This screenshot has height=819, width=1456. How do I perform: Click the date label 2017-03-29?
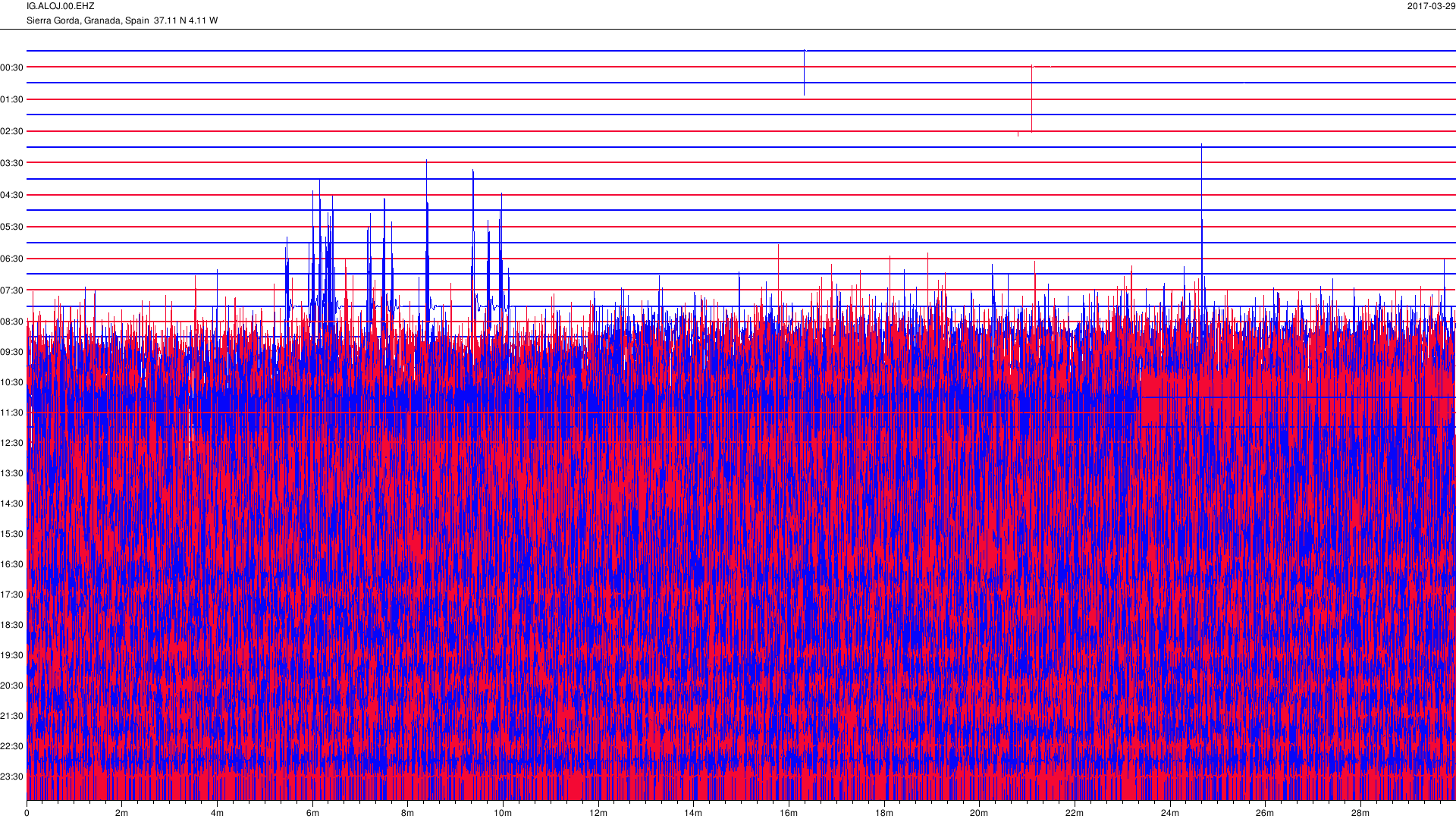click(1431, 6)
